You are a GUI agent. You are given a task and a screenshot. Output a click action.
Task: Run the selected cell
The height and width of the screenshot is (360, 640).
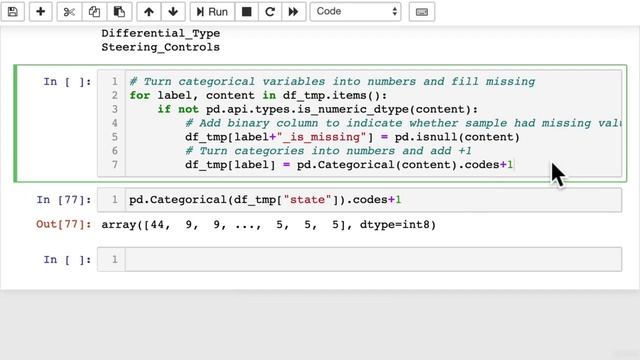[x=212, y=11]
